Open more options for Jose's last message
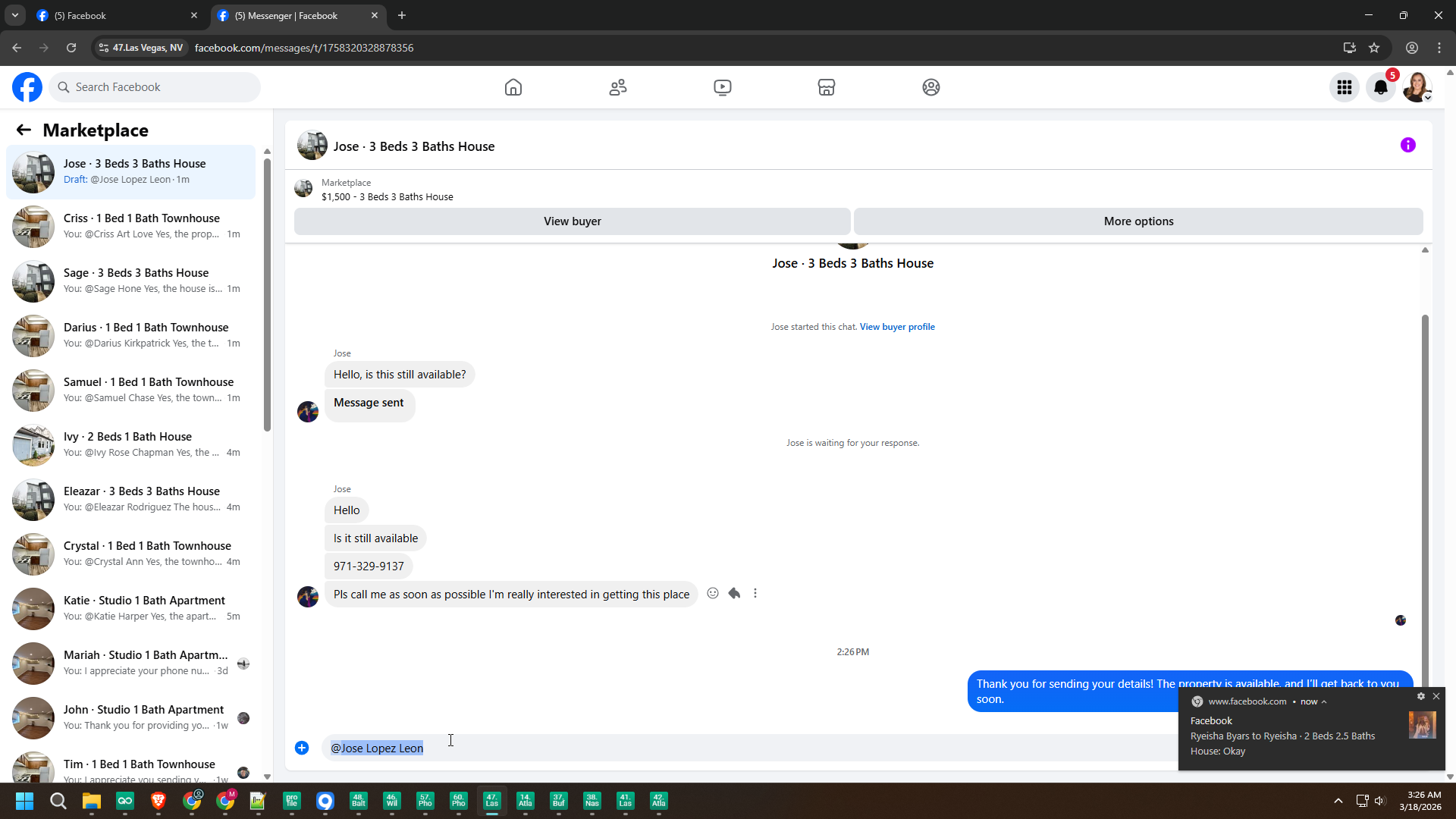This screenshot has height=819, width=1456. pos(755,594)
